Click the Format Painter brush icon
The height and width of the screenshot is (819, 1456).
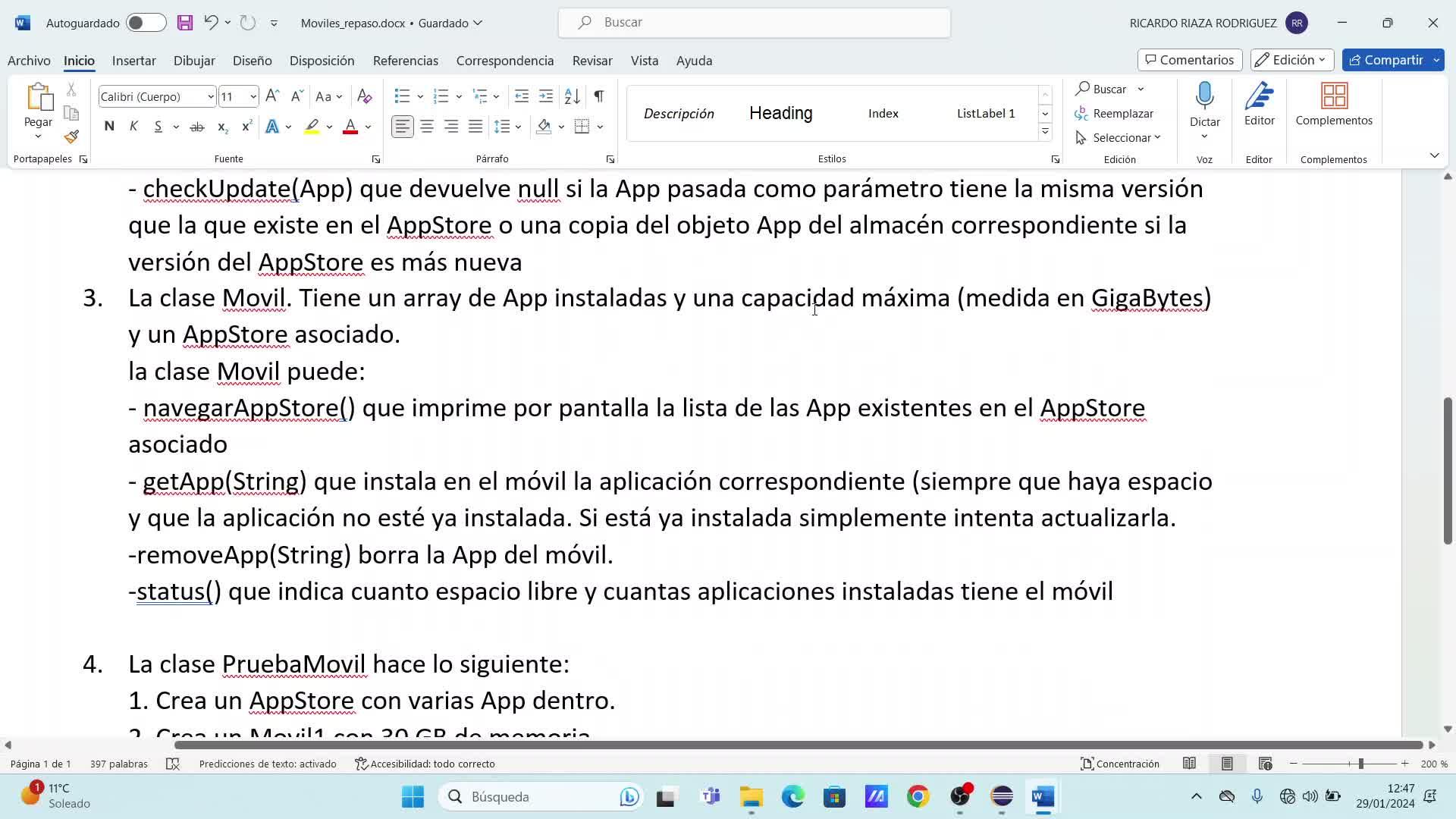tap(71, 137)
